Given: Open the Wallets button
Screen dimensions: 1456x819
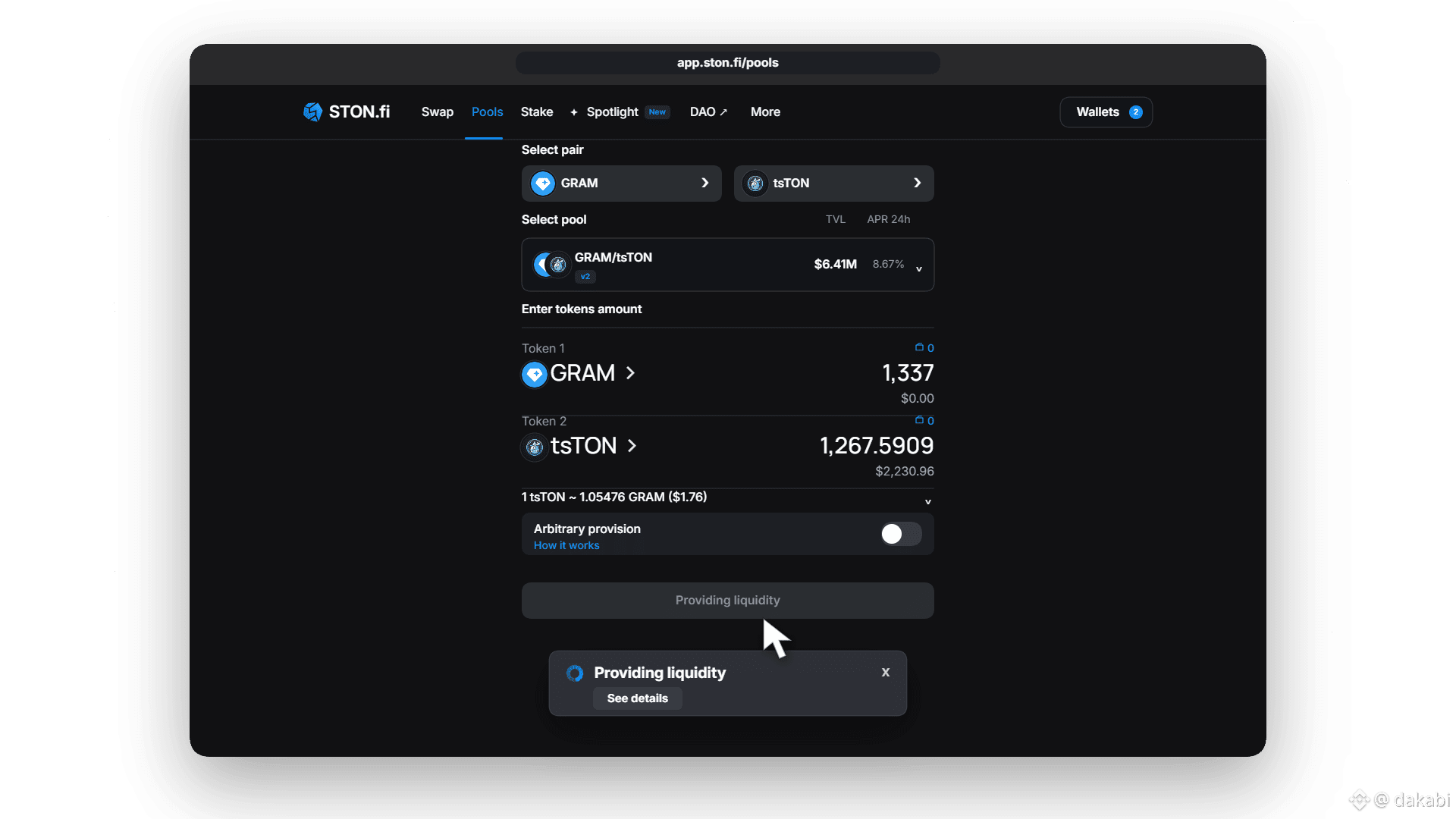Looking at the screenshot, I should 1106,112.
